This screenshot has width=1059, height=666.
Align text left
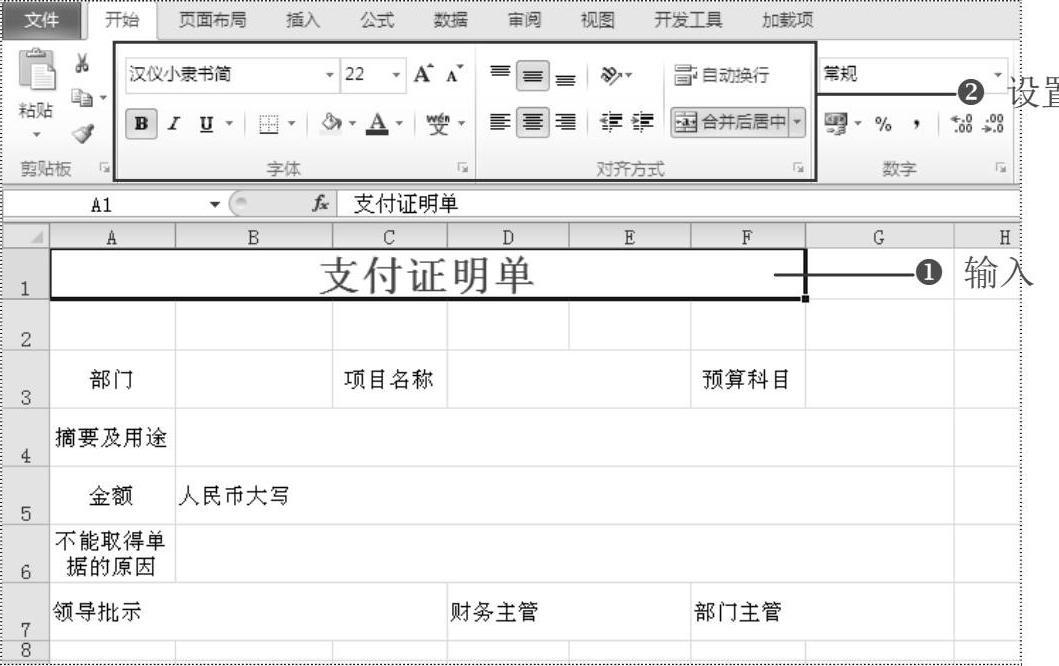point(500,122)
